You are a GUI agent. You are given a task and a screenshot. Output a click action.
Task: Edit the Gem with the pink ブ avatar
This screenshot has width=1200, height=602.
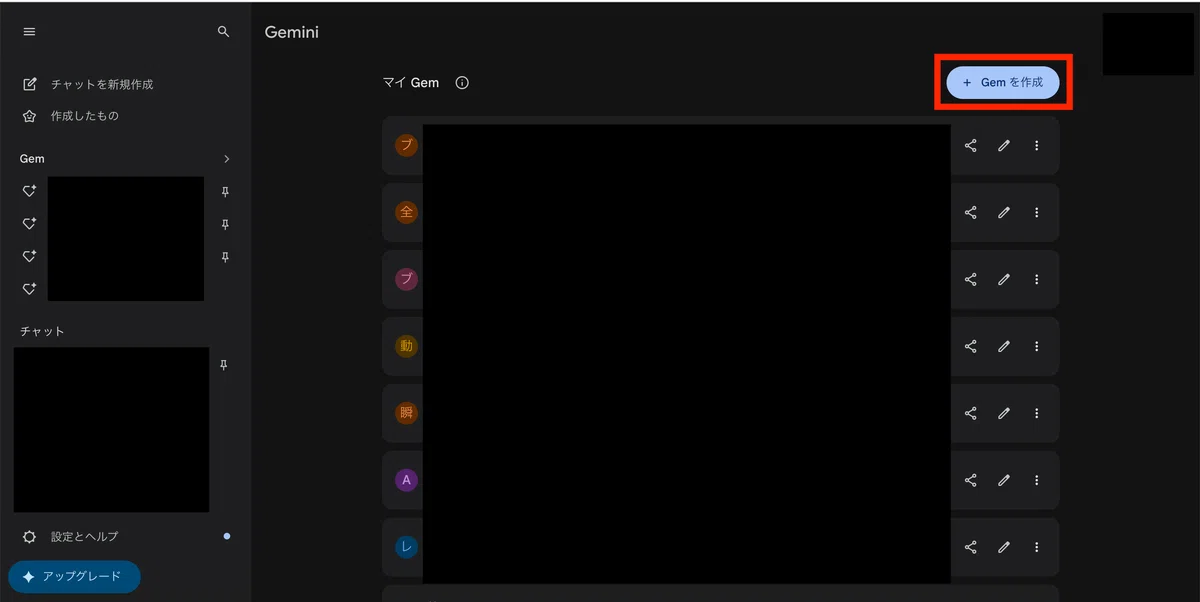coord(1004,280)
